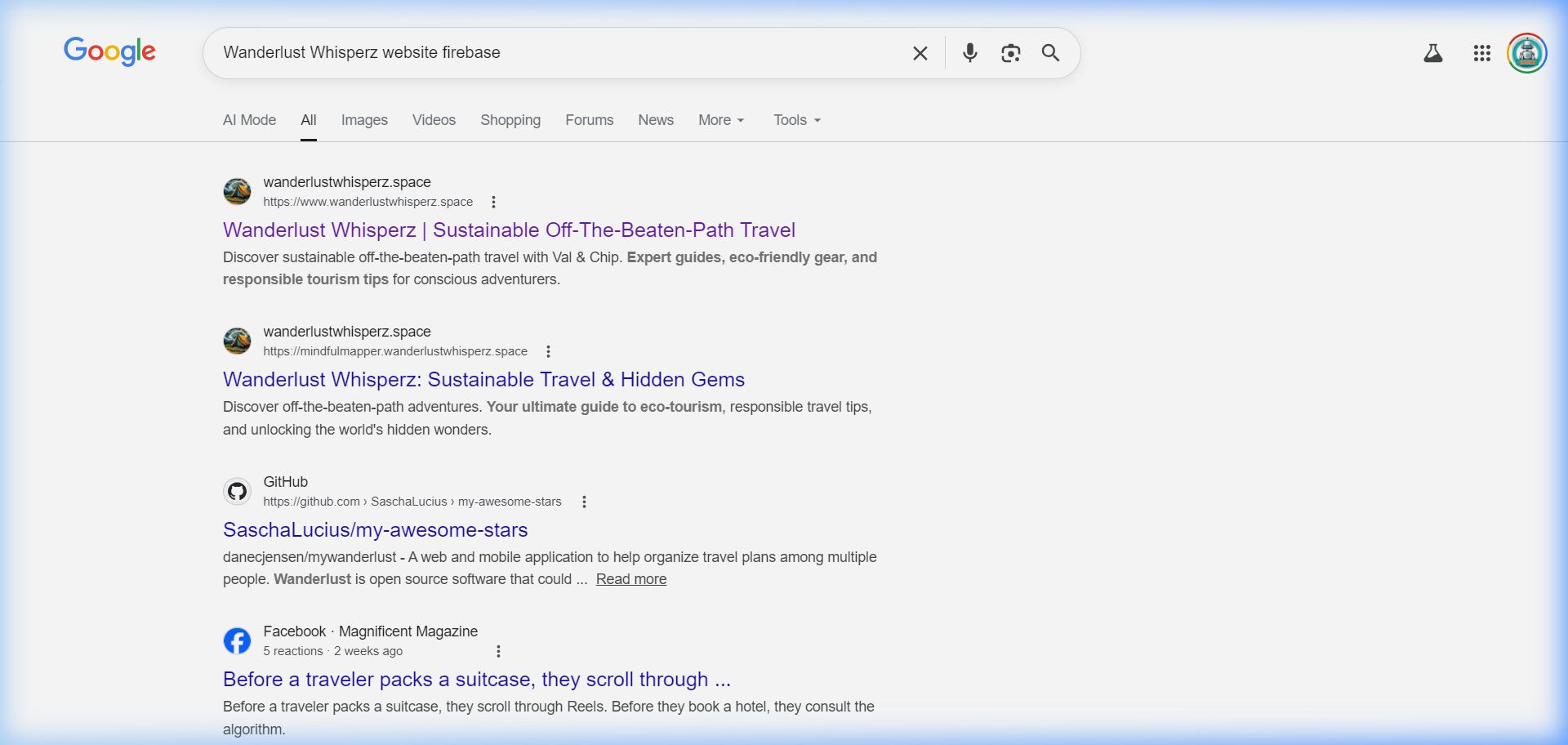The image size is (1568, 745).
Task: Open the Google apps grid
Action: (1481, 53)
